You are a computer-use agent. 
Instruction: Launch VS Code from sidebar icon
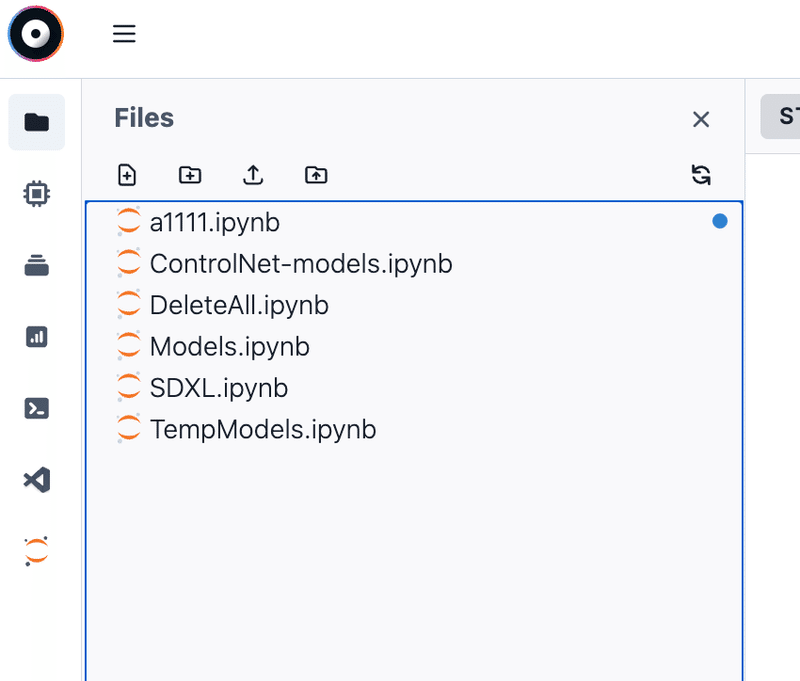37,480
